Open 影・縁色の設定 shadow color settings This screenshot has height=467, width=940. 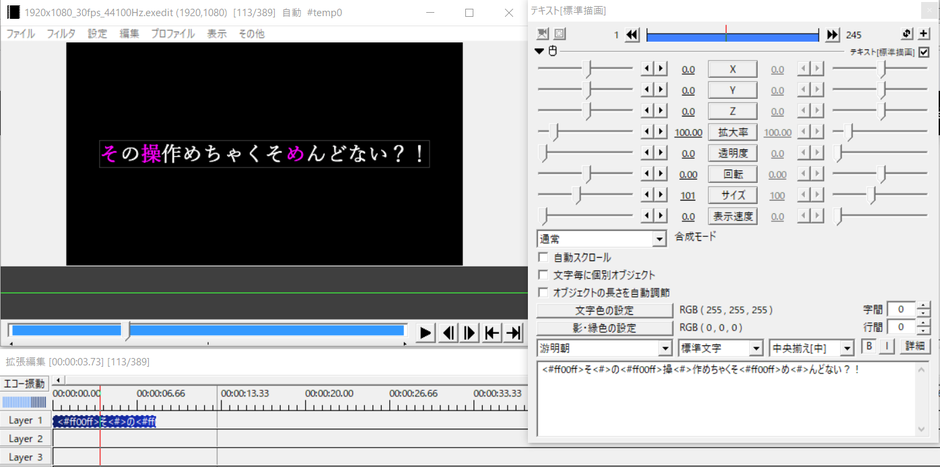604,328
